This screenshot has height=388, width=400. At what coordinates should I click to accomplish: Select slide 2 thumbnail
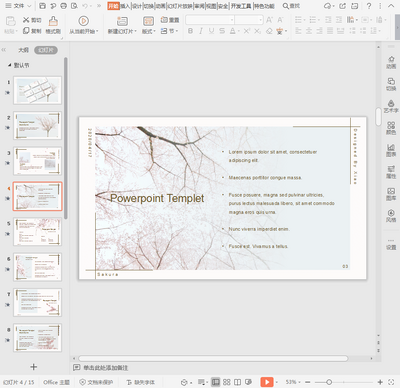(x=37, y=126)
